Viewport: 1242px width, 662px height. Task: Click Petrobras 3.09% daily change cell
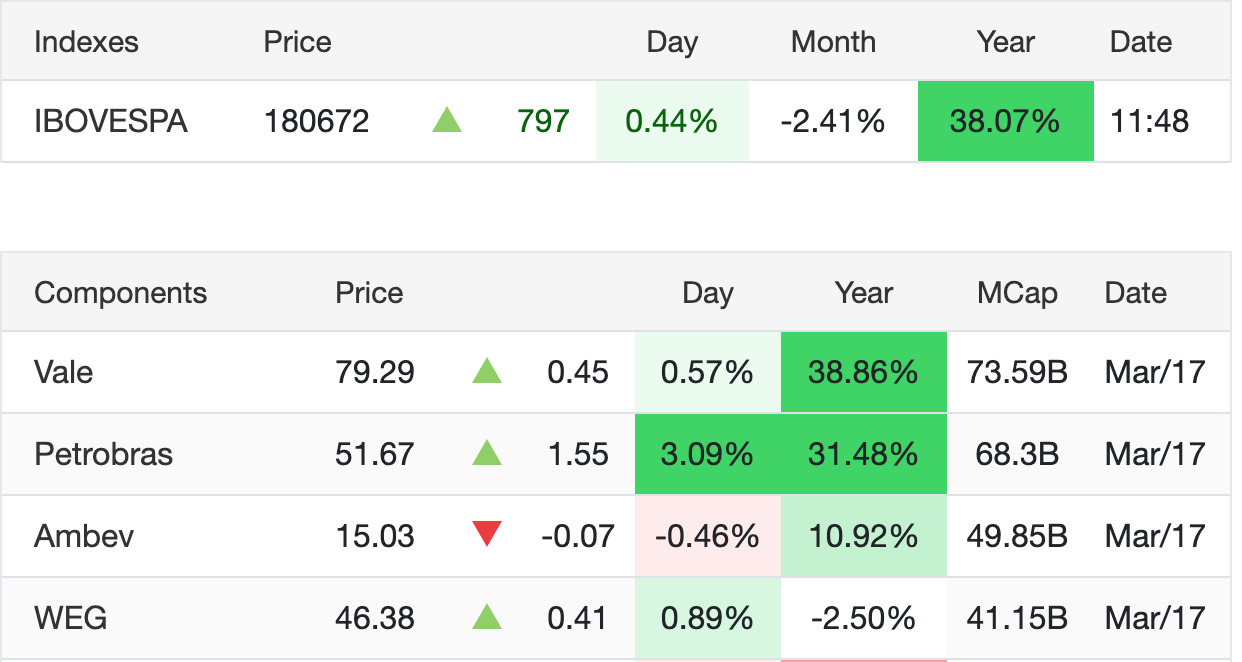click(x=707, y=454)
